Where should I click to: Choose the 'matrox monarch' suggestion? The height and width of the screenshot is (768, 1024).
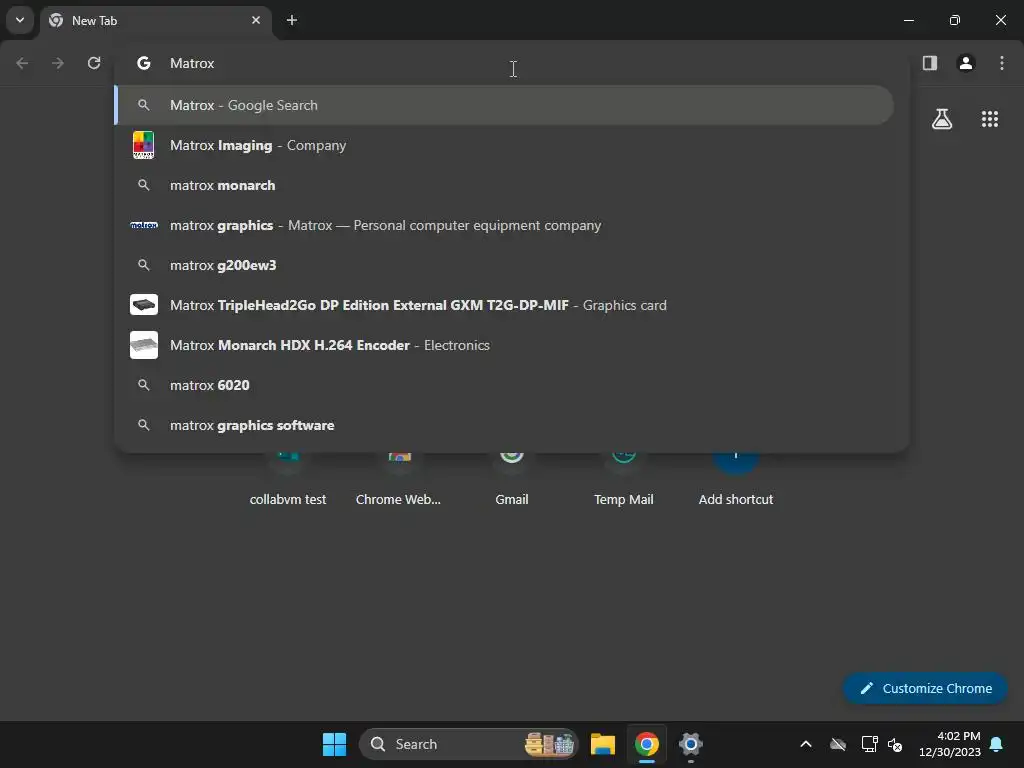(504, 185)
